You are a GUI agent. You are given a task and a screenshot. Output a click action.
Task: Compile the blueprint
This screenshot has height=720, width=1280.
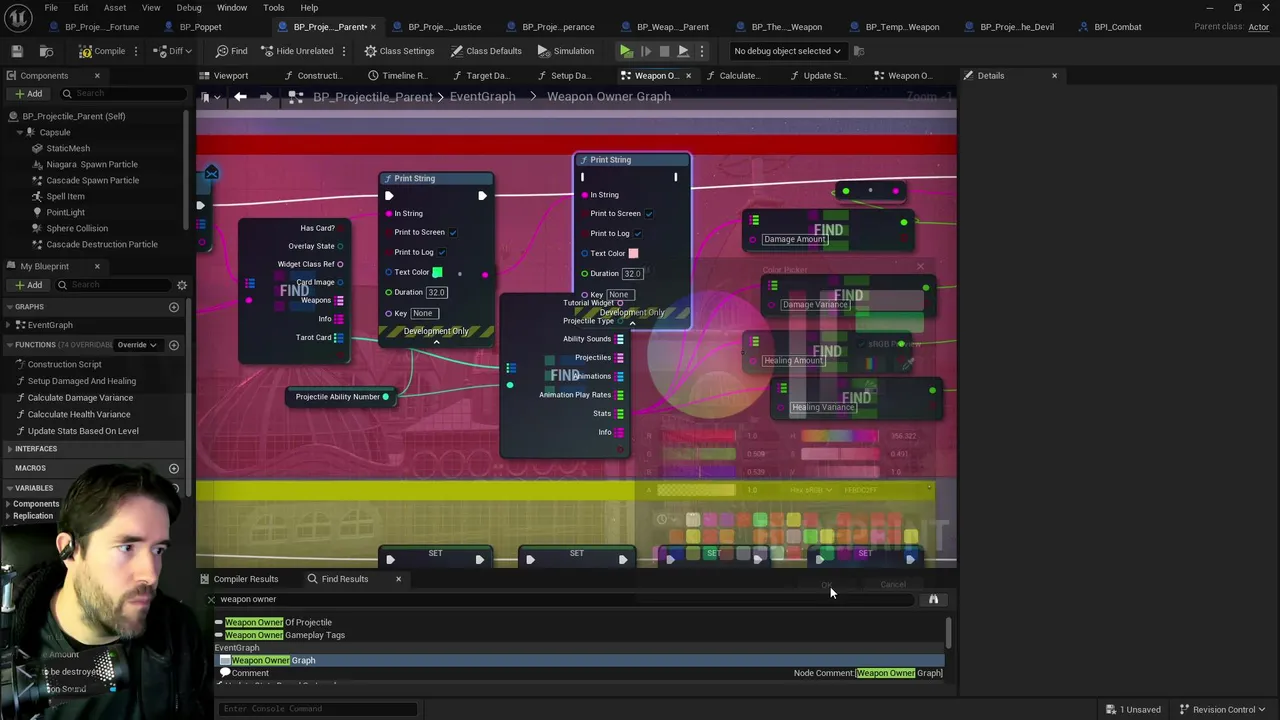click(102, 51)
